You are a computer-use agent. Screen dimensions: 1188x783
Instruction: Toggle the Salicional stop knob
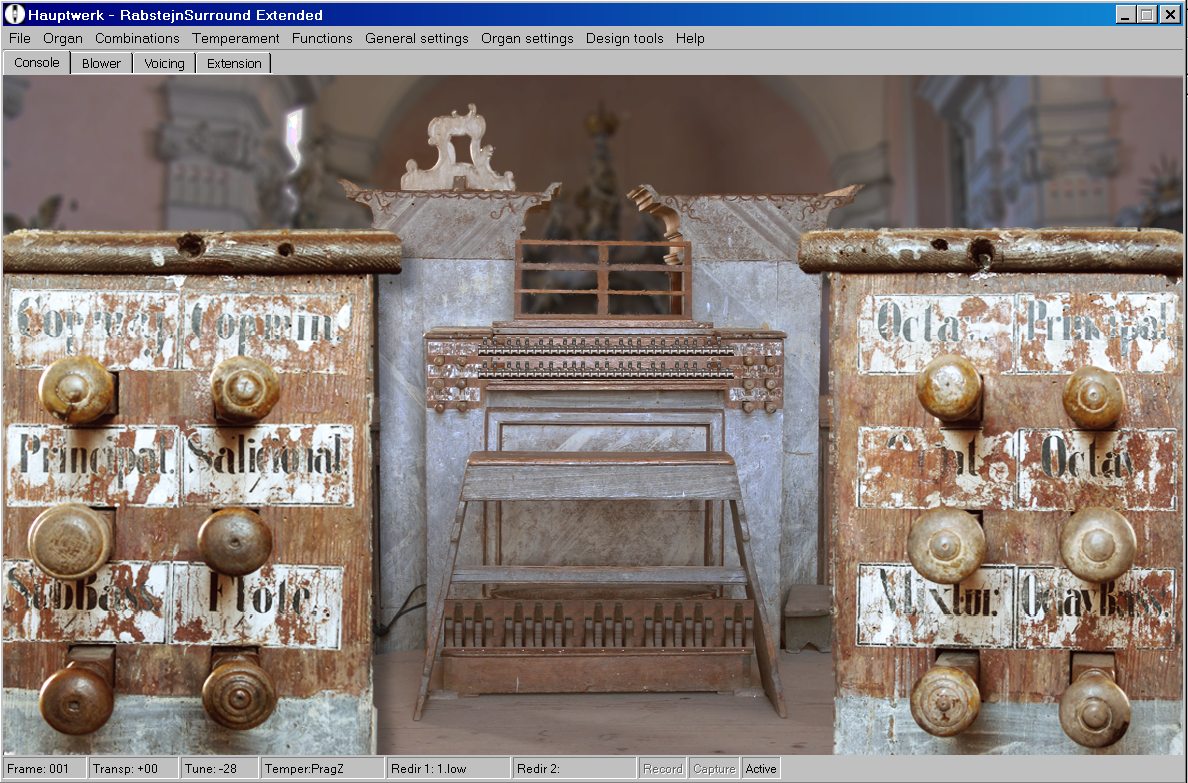235,541
